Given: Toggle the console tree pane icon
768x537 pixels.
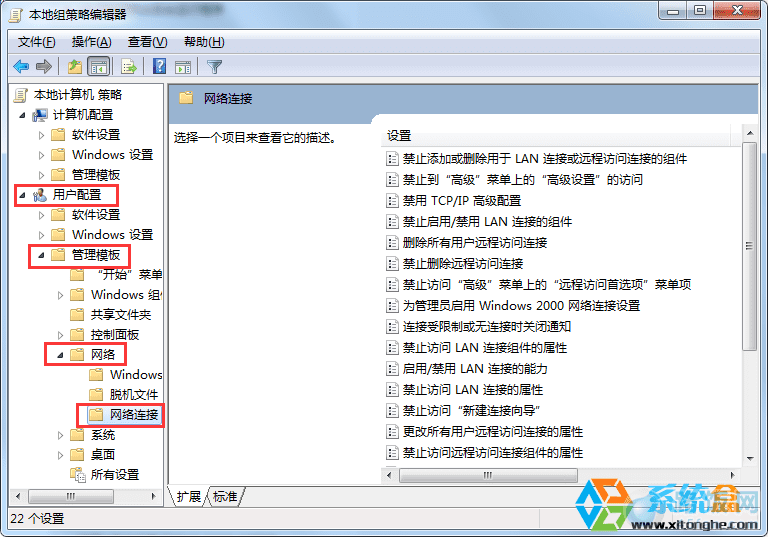Looking at the screenshot, I should pos(98,66).
